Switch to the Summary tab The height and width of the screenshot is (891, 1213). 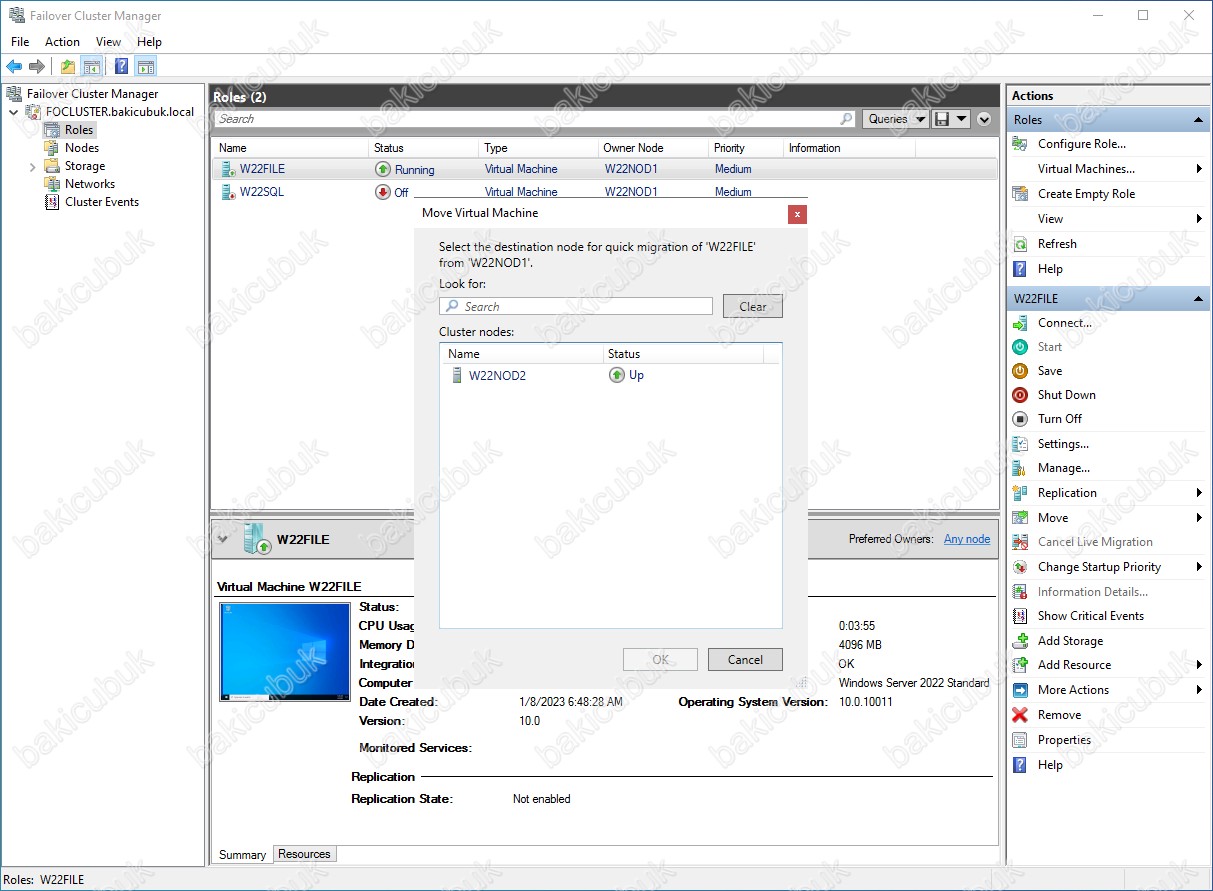242,854
